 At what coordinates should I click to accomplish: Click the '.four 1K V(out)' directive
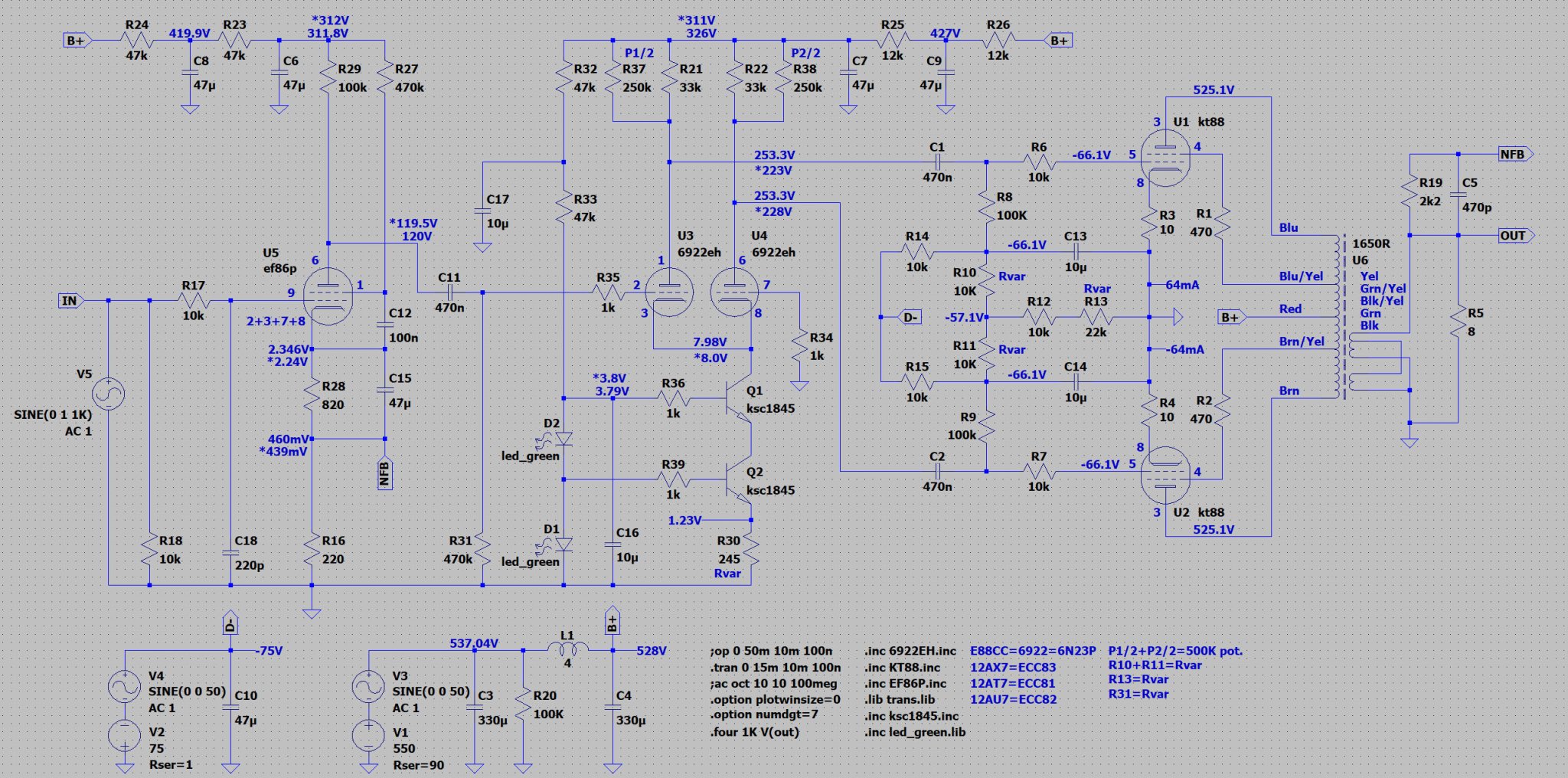tap(755, 732)
